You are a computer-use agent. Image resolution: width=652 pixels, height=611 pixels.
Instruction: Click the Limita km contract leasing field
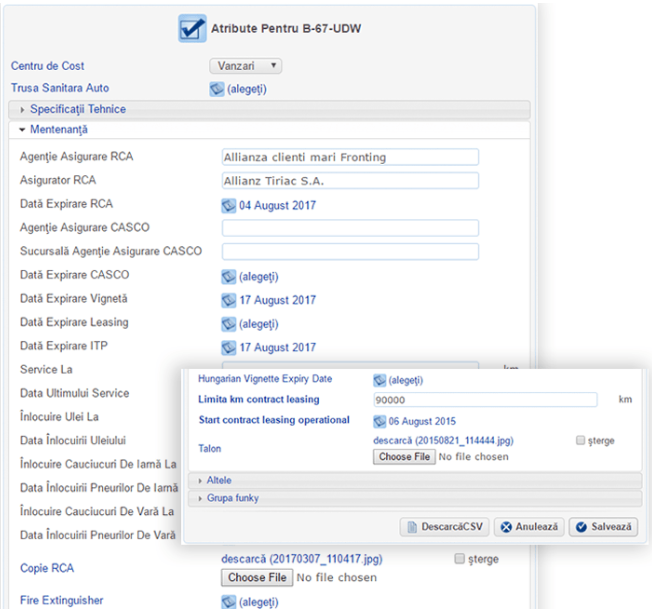(x=484, y=400)
